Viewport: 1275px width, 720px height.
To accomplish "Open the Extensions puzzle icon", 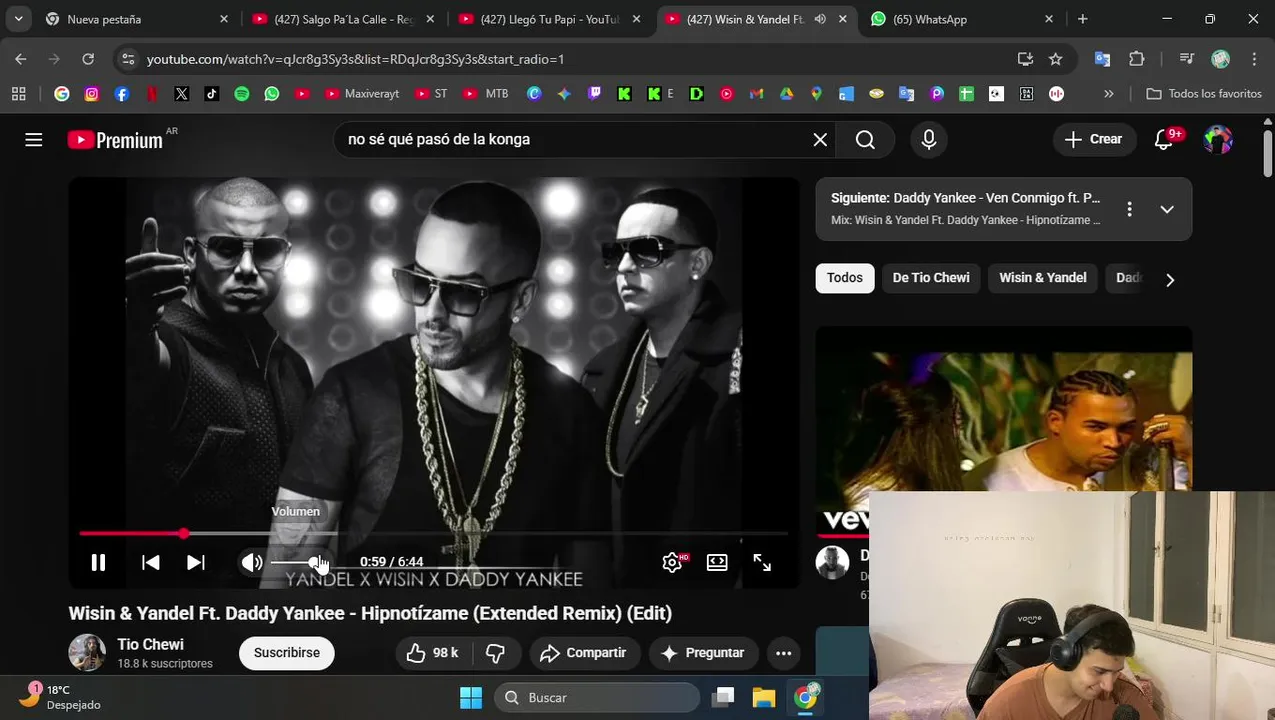I will [x=1137, y=59].
